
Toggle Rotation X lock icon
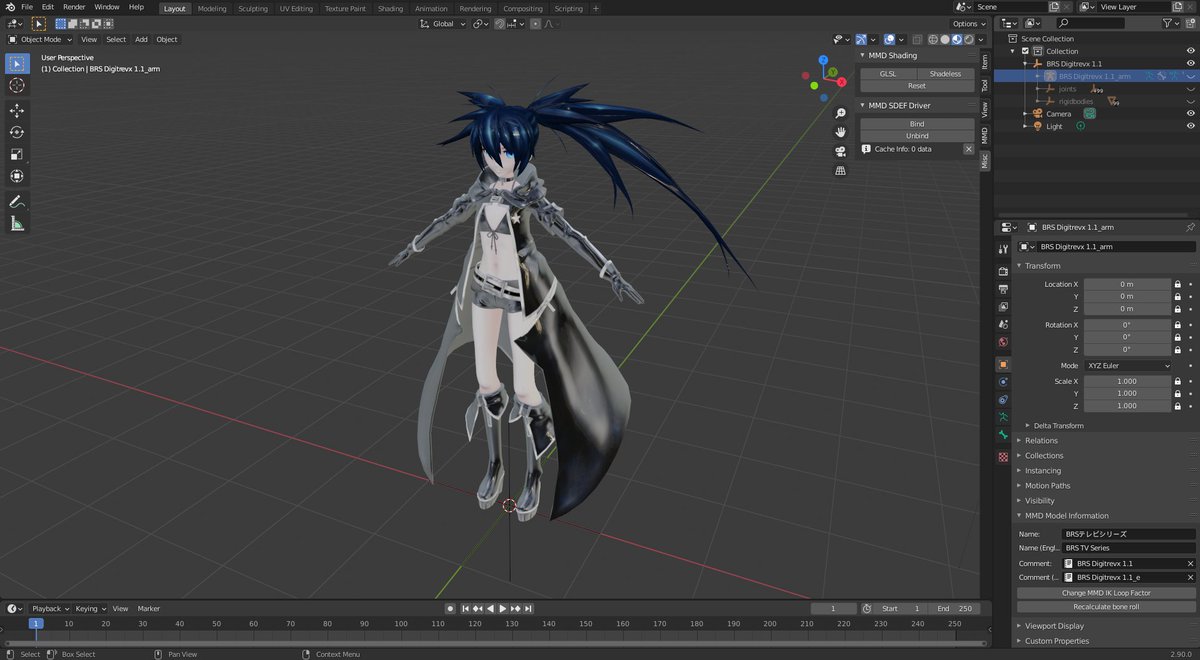tap(1178, 325)
